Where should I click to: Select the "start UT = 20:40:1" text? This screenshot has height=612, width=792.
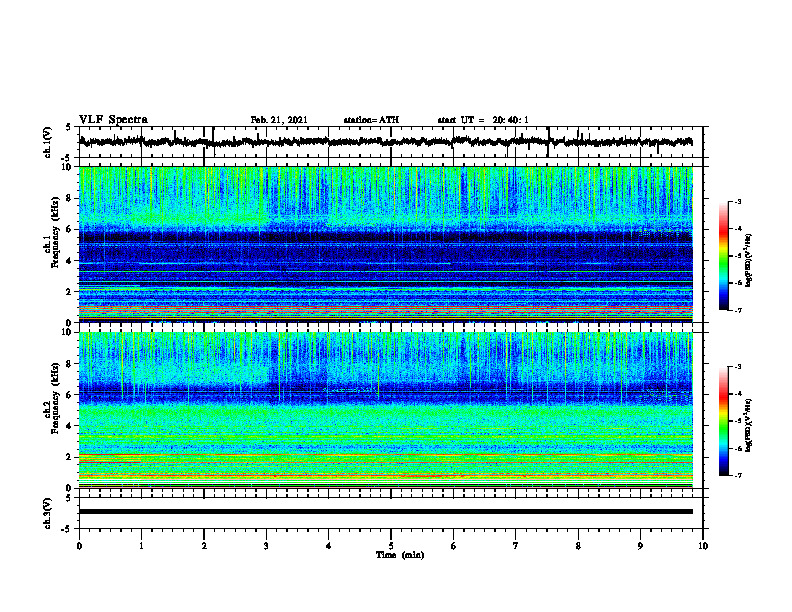click(483, 120)
